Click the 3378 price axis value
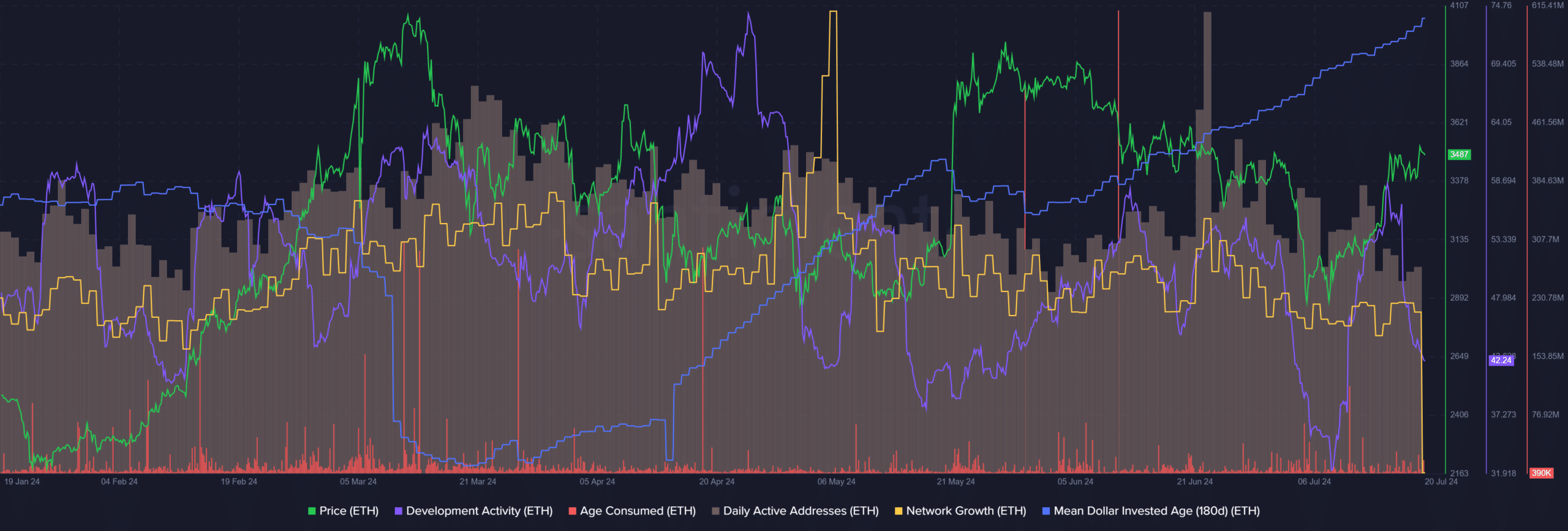The image size is (1568, 531). (x=1459, y=181)
